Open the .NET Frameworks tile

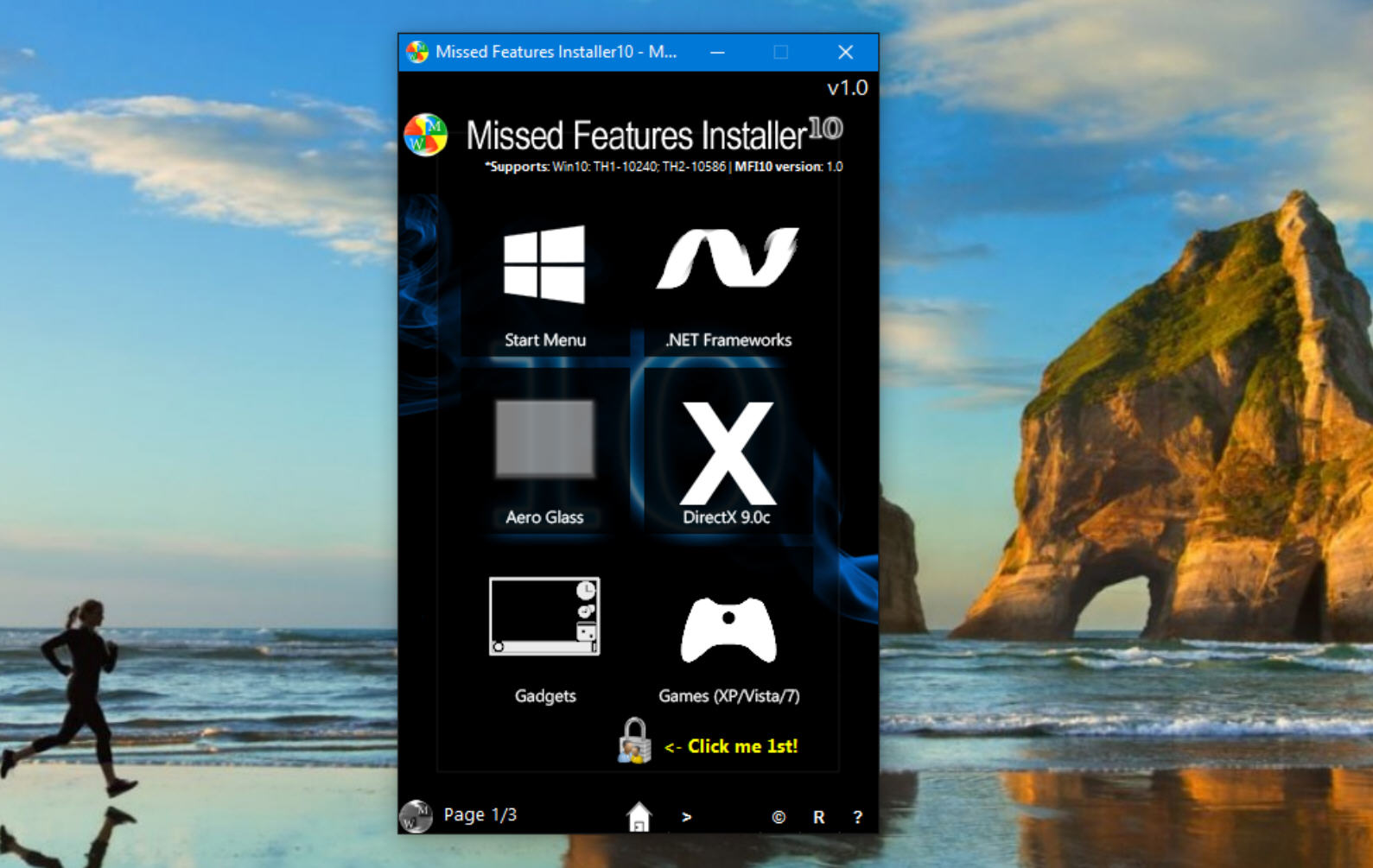(728, 285)
